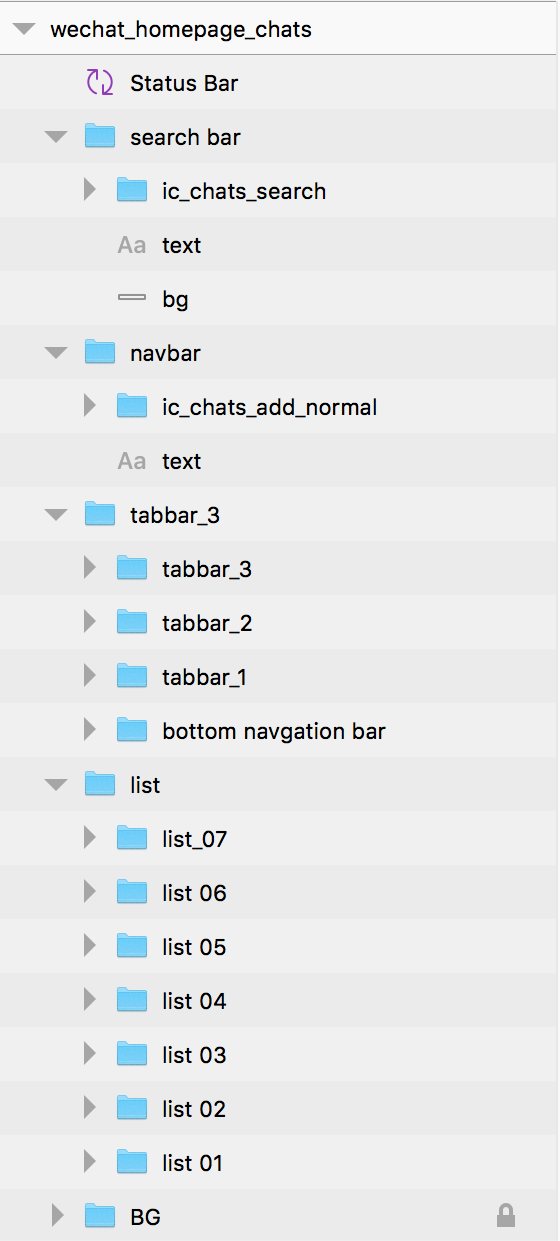
Task: Expand the bottom navgation bar group
Action: (x=90, y=731)
